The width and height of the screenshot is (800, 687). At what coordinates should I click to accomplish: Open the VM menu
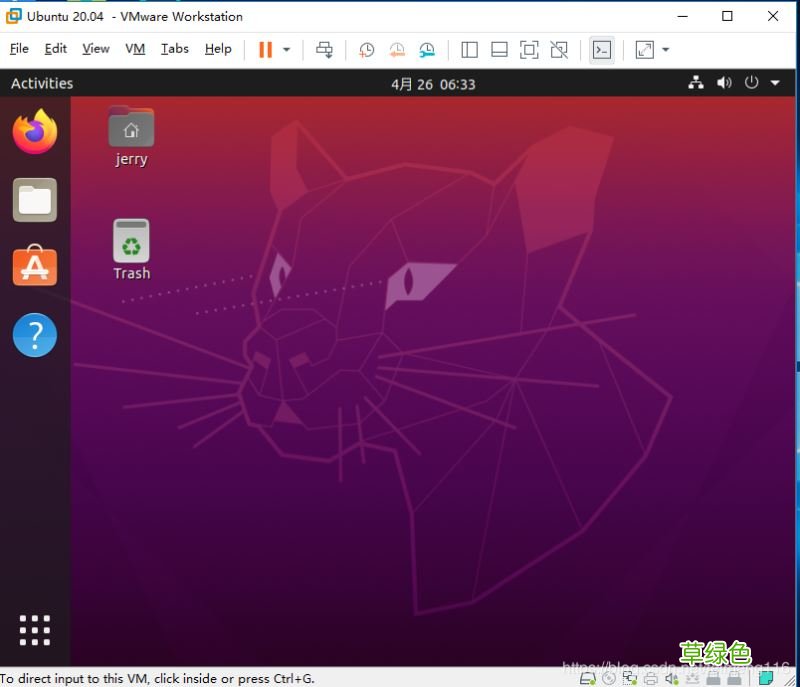coord(135,48)
